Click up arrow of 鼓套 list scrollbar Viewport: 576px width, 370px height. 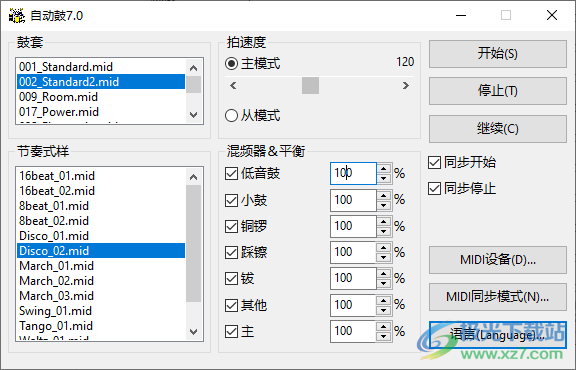(194, 68)
